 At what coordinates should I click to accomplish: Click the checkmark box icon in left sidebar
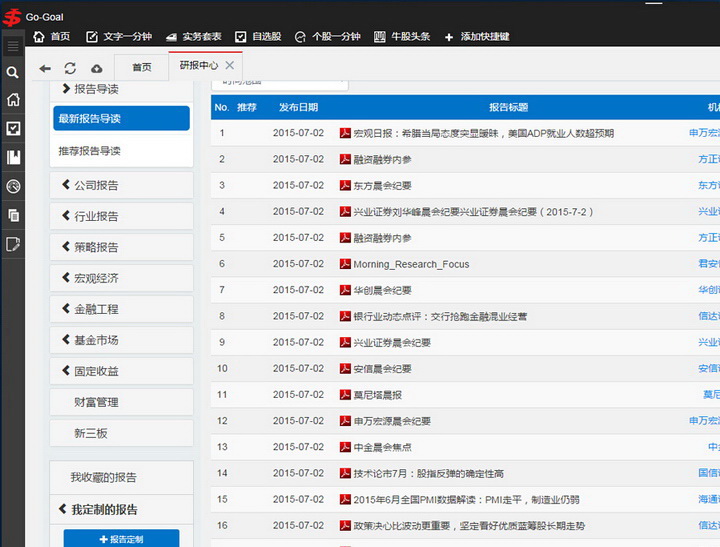click(12, 128)
